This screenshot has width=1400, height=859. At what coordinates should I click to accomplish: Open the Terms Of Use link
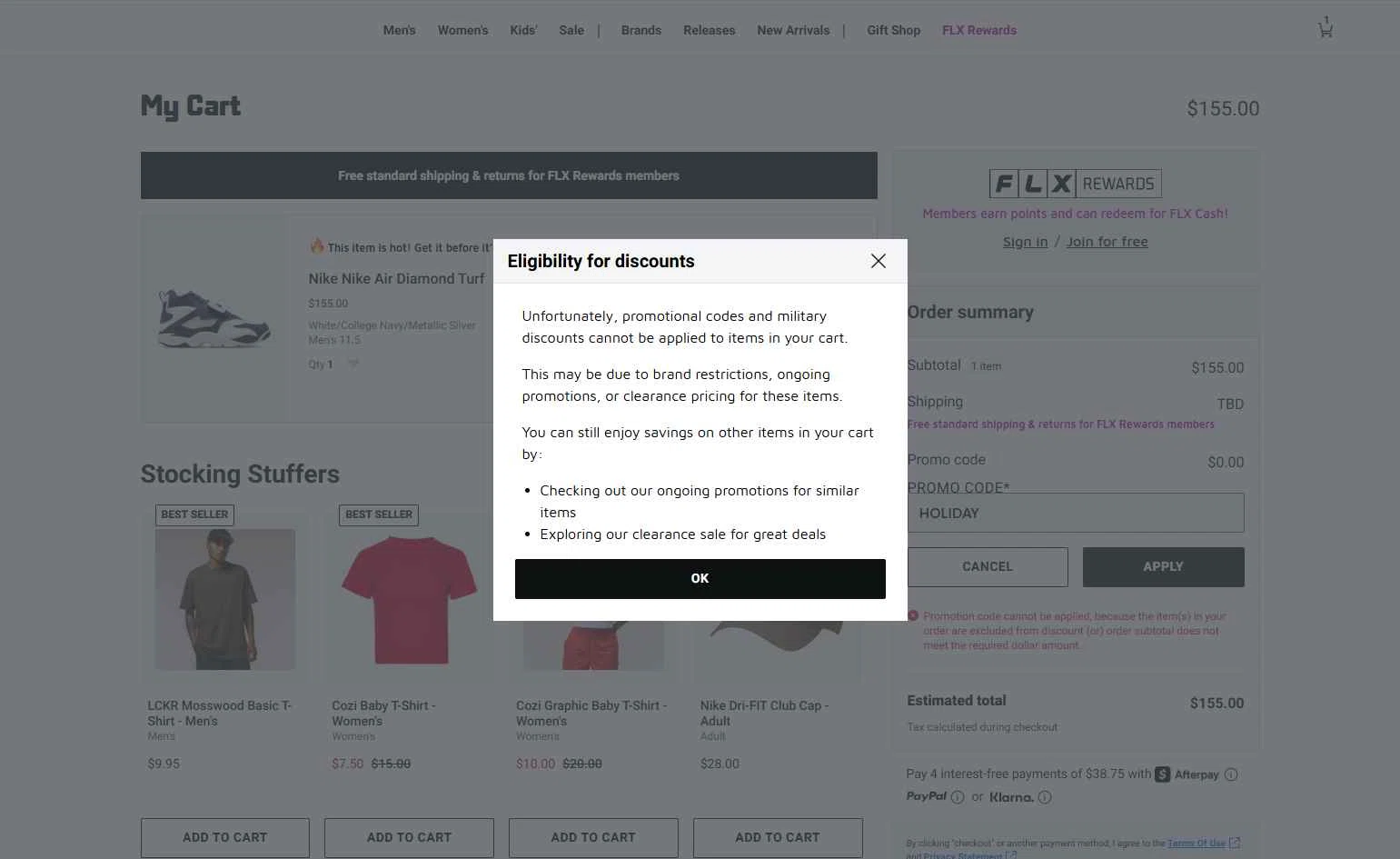click(1196, 844)
